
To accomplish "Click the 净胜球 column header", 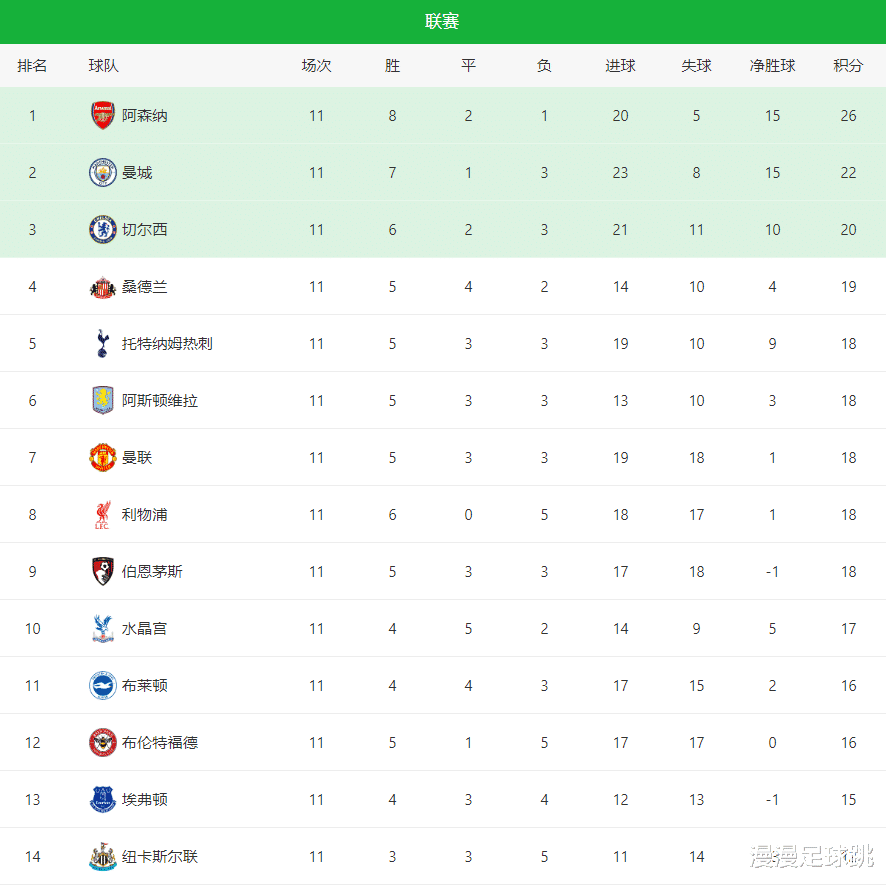I will coord(772,66).
